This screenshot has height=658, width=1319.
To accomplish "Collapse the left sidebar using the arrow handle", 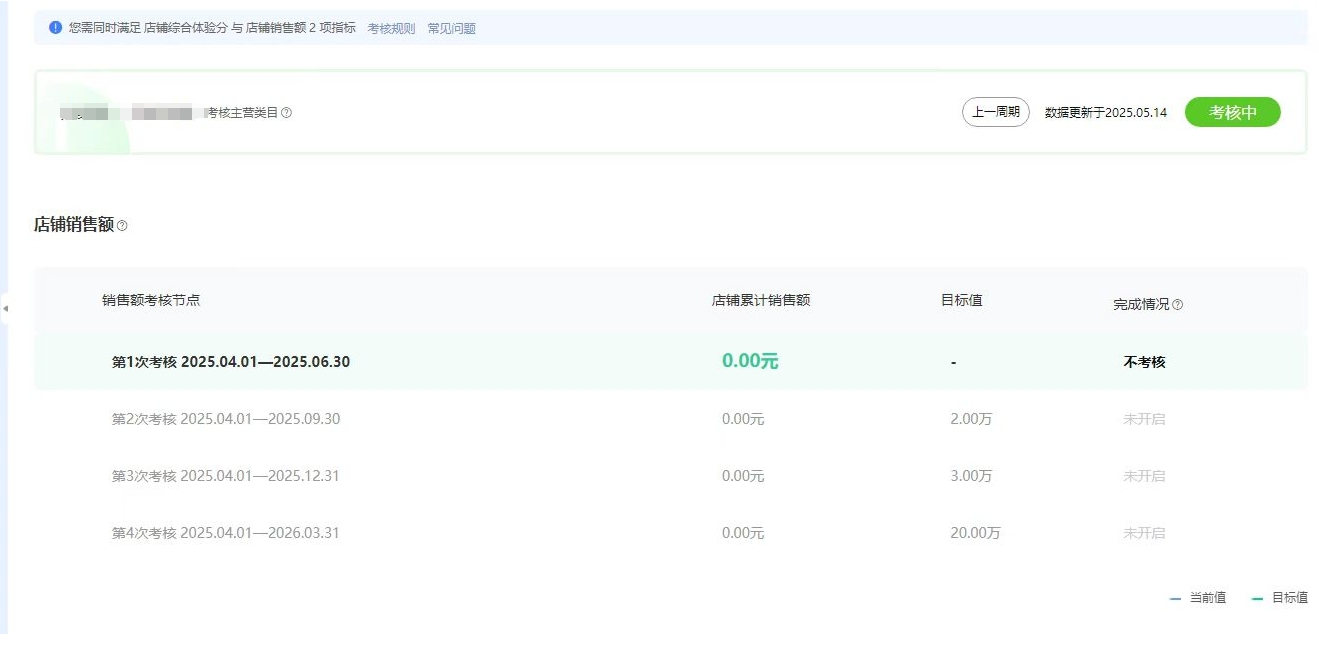I will coord(5,308).
